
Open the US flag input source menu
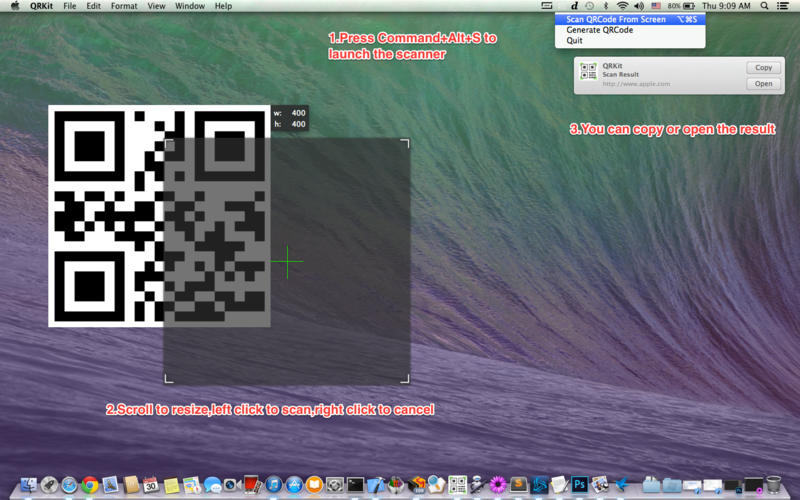click(x=655, y=6)
